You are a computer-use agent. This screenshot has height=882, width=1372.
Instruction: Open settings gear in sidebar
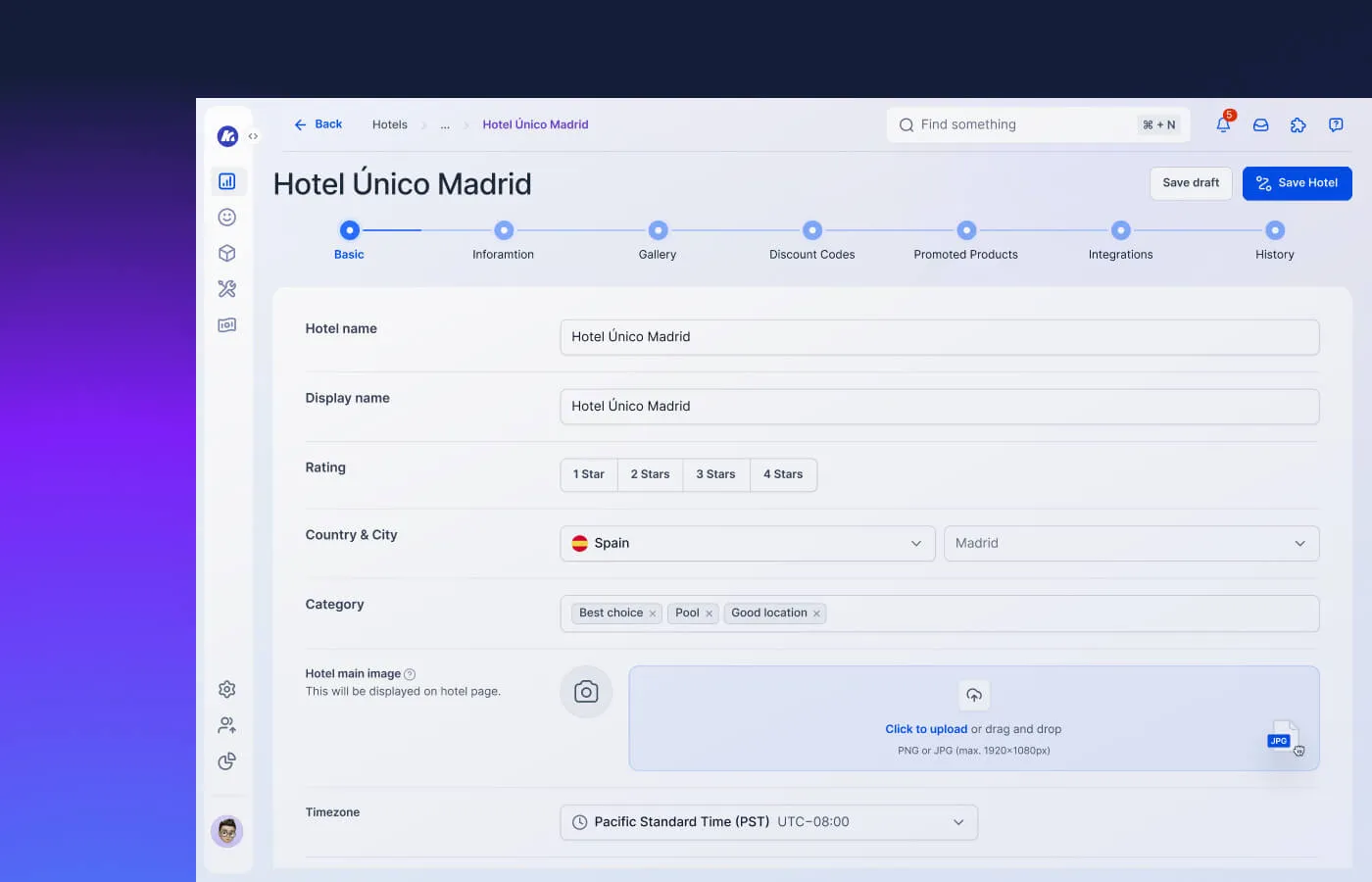pyautogui.click(x=227, y=689)
